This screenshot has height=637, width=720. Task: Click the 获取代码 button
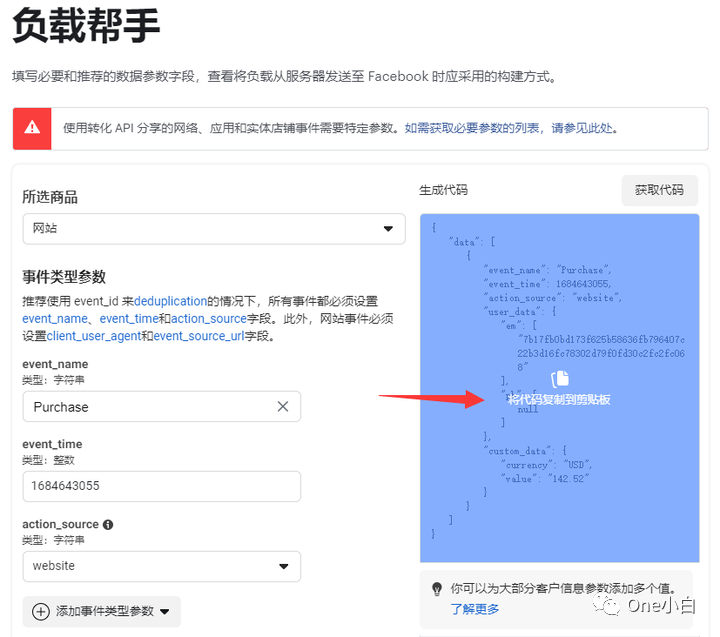point(659,190)
